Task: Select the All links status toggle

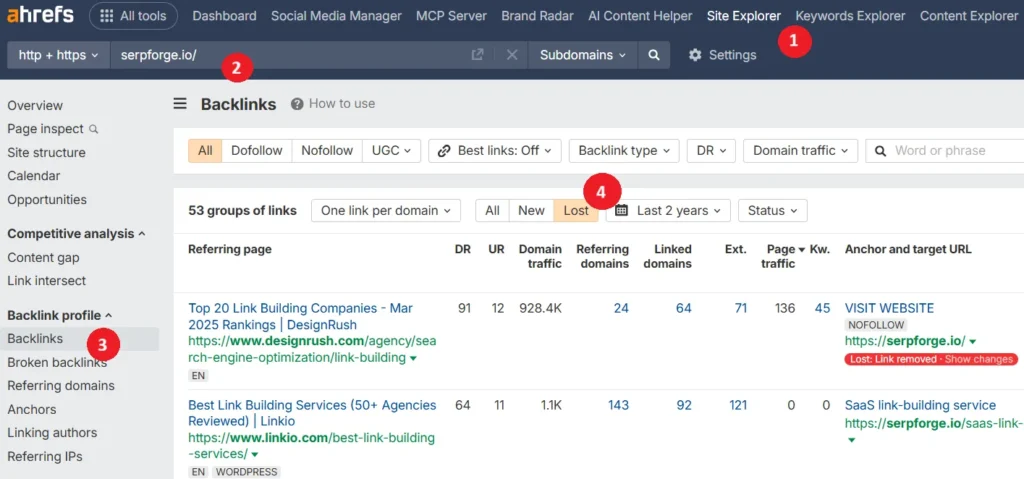Action: tap(492, 210)
